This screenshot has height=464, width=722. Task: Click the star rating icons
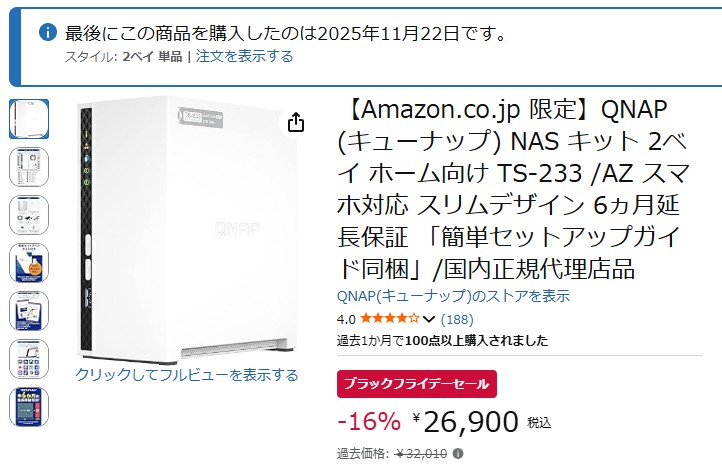(x=390, y=319)
